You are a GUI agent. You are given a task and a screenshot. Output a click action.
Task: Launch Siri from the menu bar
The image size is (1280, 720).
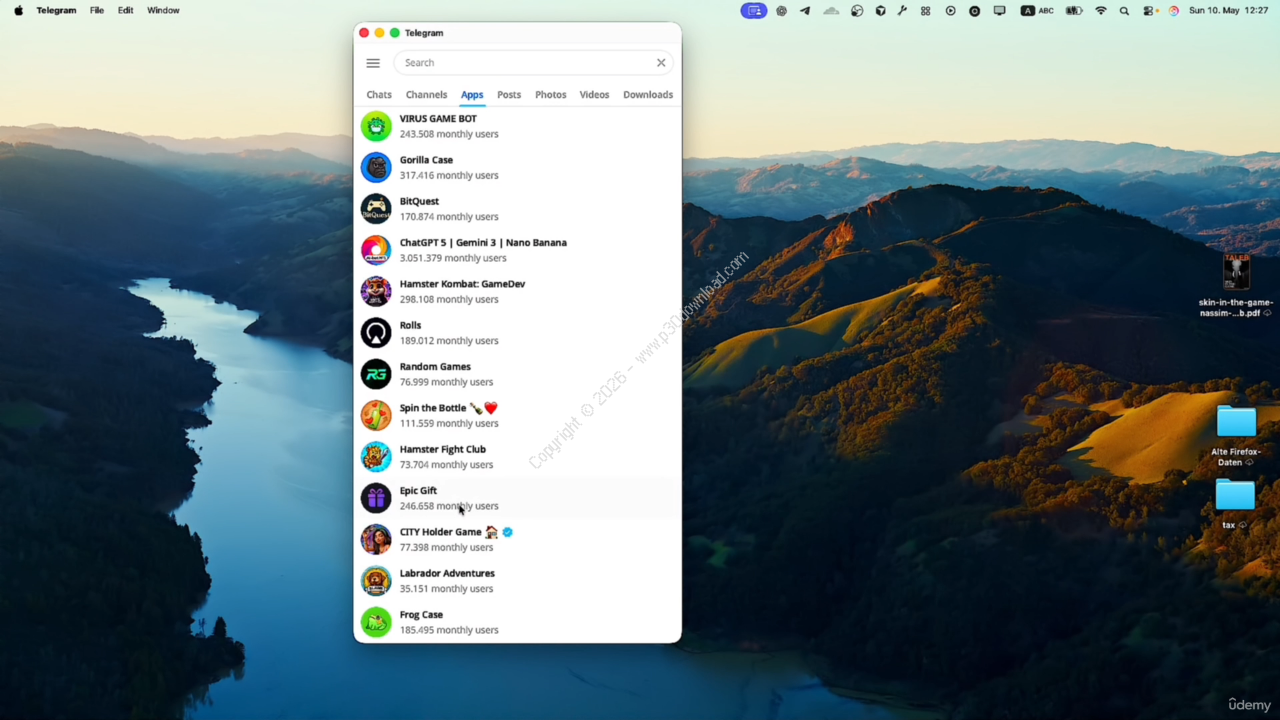point(1173,11)
